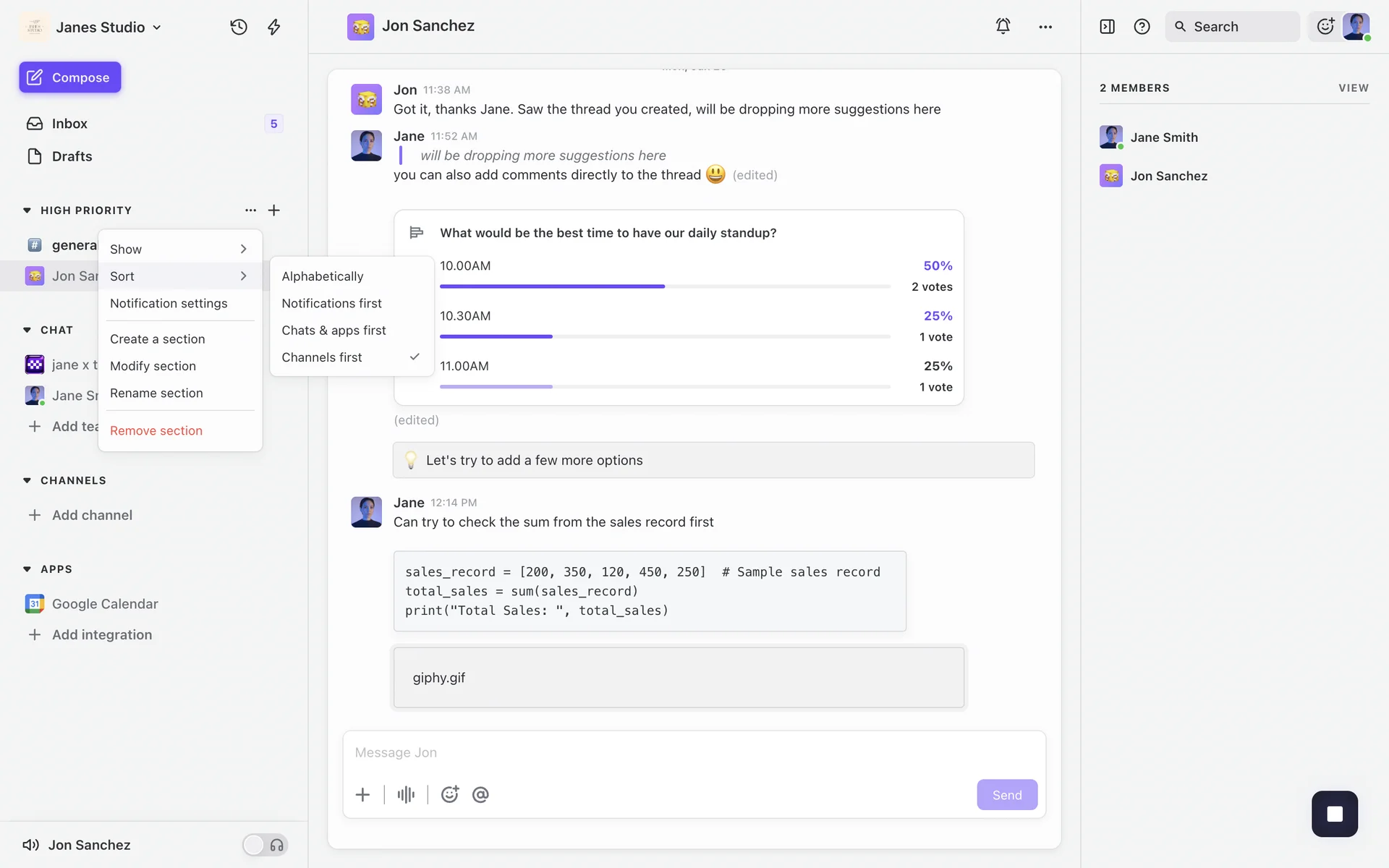
Task: Open notification bell for Jon Sanchez
Action: pos(1003,27)
